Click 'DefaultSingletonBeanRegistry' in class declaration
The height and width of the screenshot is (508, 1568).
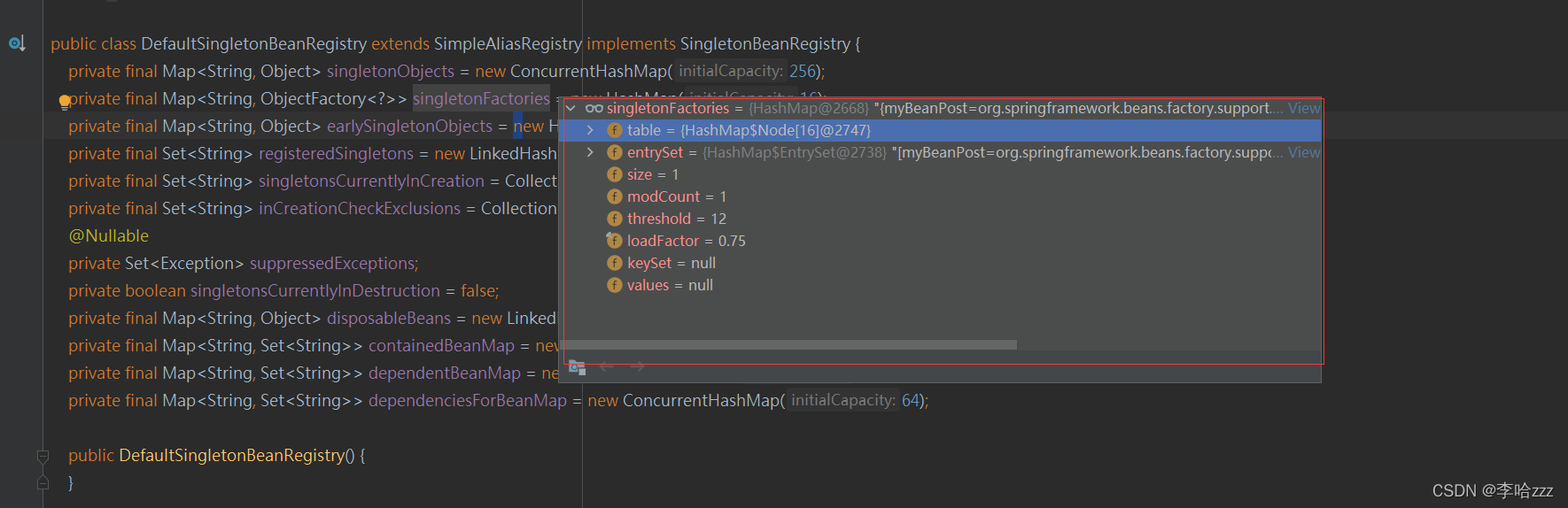point(253,43)
